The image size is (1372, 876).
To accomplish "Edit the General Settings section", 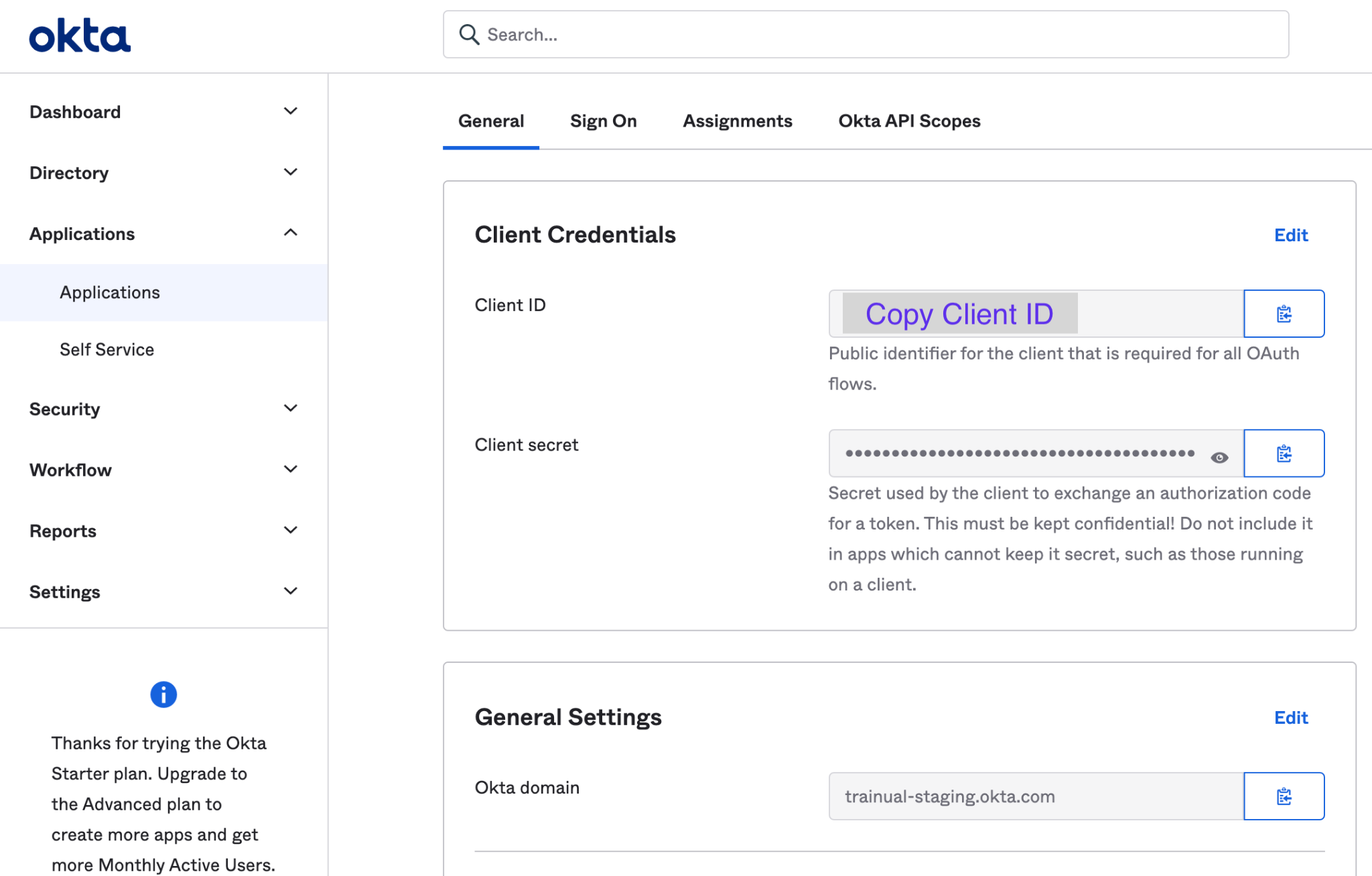I will tap(1291, 718).
